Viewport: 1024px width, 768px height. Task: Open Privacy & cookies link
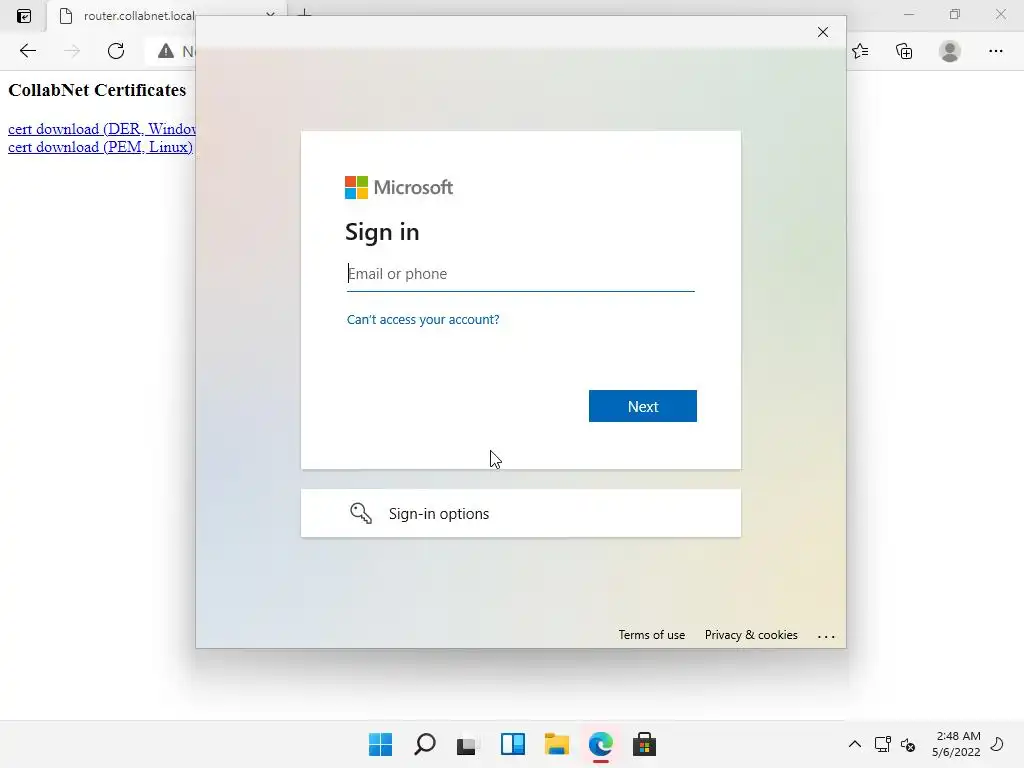pos(751,635)
